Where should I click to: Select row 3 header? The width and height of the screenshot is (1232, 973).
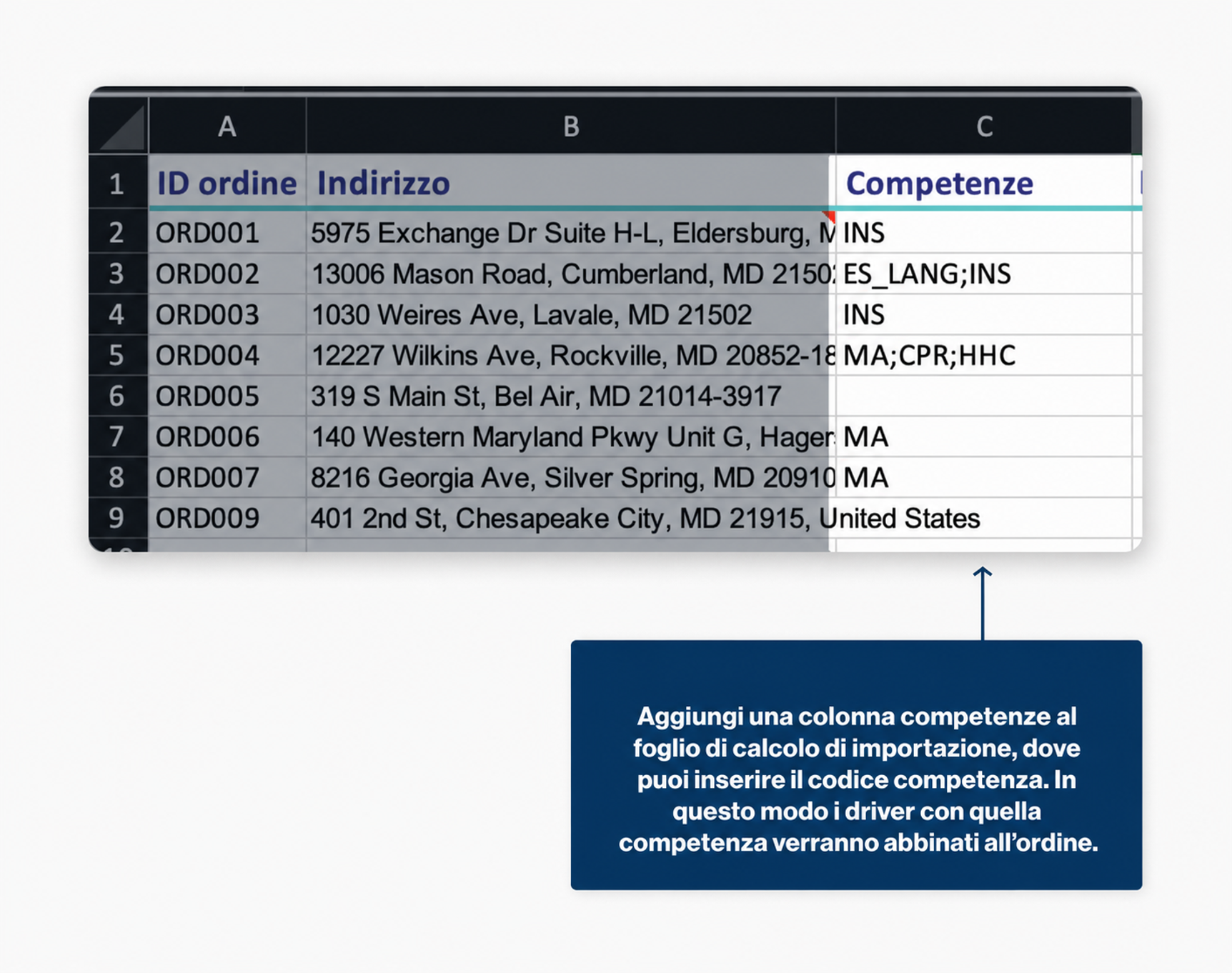click(x=118, y=274)
